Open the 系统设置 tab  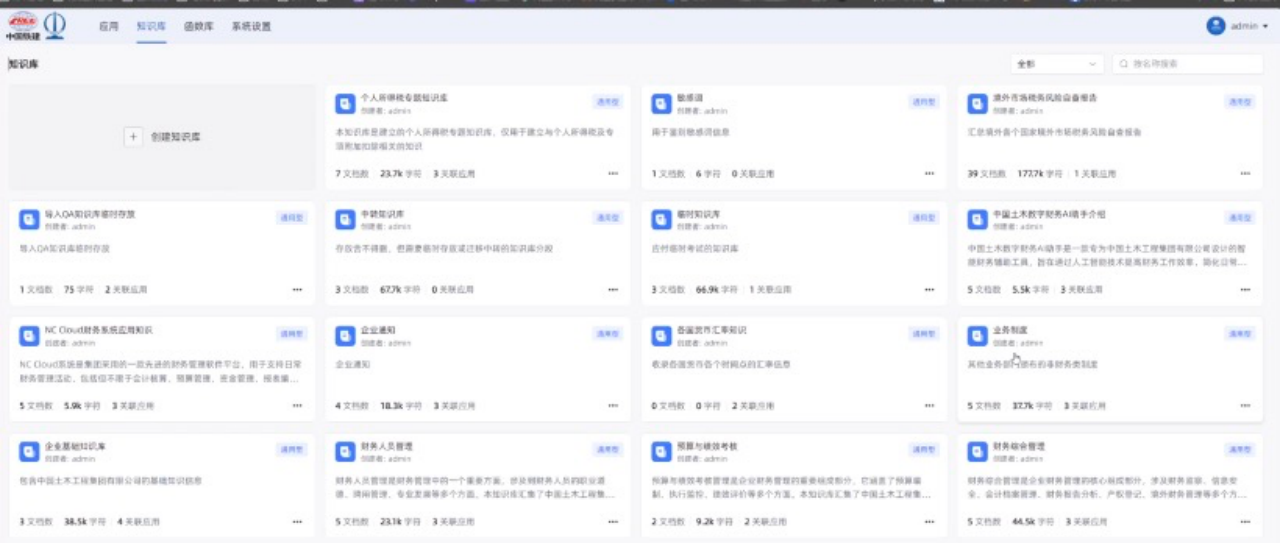click(x=251, y=27)
